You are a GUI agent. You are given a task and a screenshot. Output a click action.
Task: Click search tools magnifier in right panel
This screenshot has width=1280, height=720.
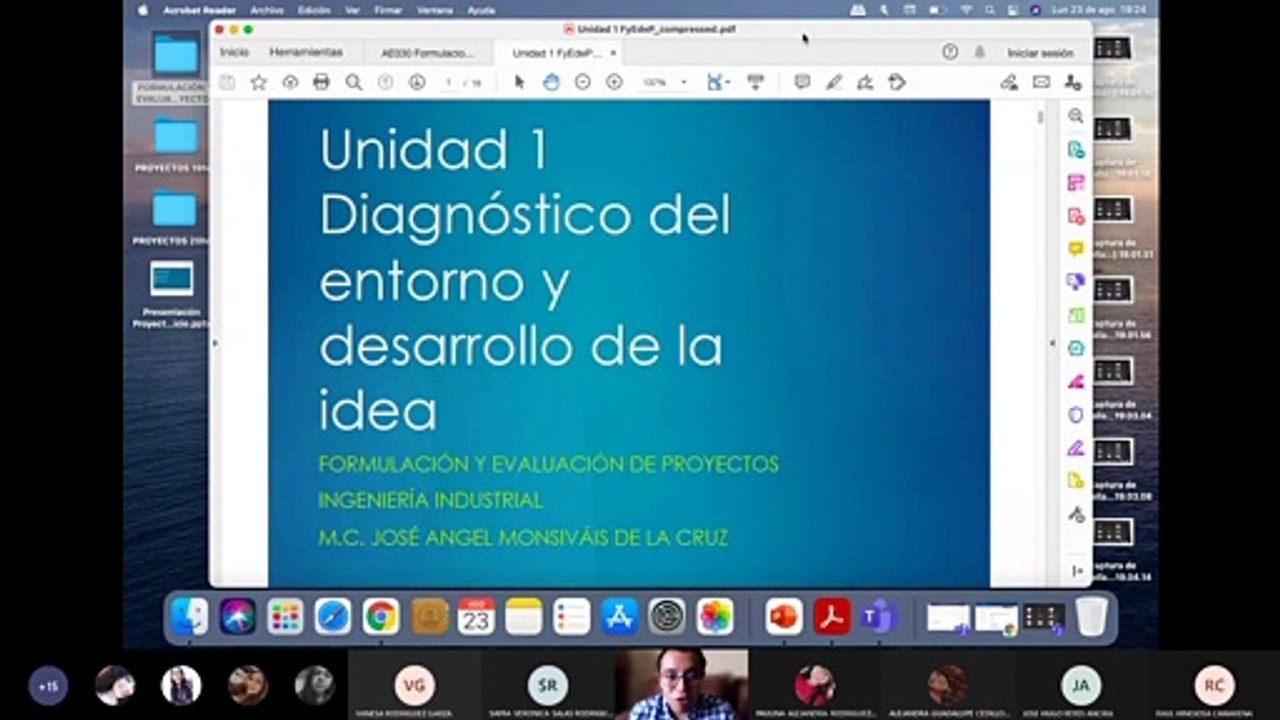click(x=1076, y=116)
